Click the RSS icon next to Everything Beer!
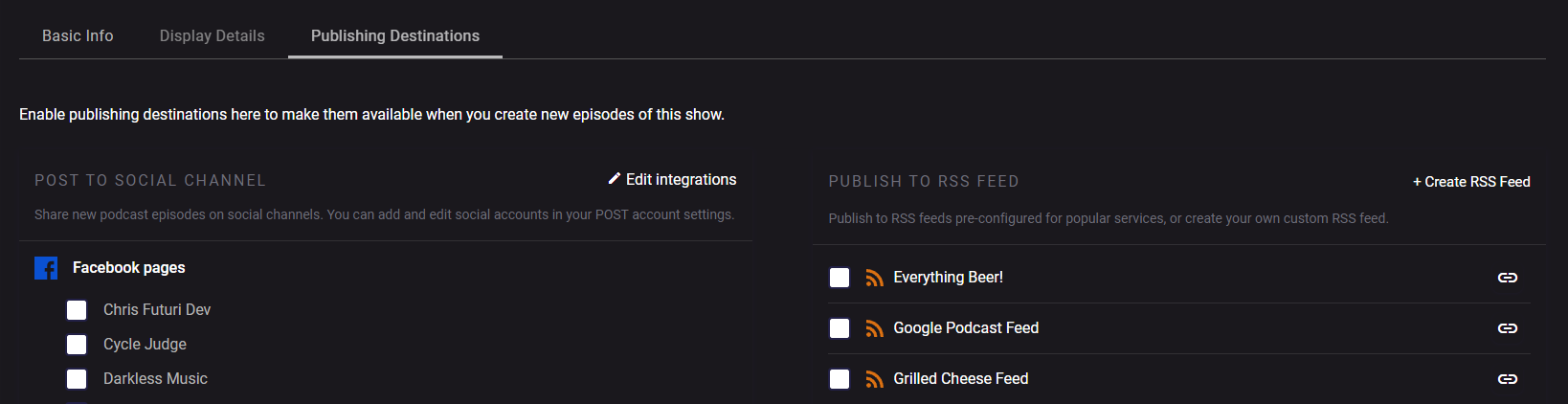The height and width of the screenshot is (404, 1568). [874, 278]
